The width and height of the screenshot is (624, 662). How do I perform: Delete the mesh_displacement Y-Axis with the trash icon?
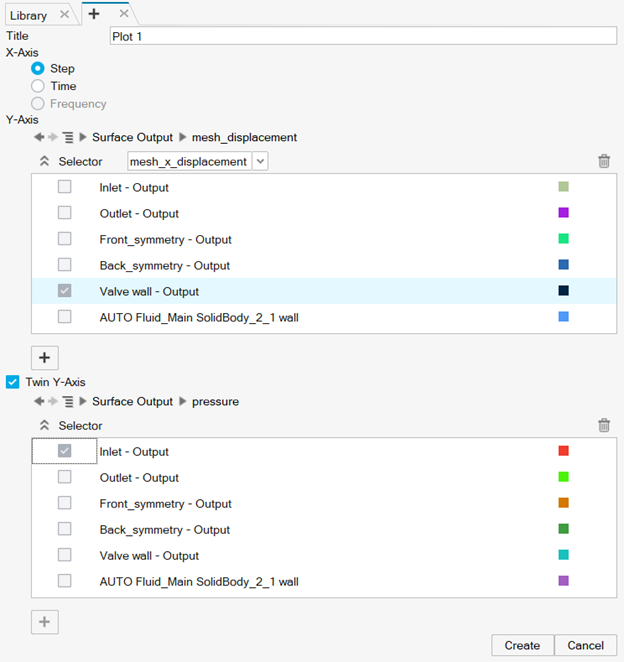604,161
